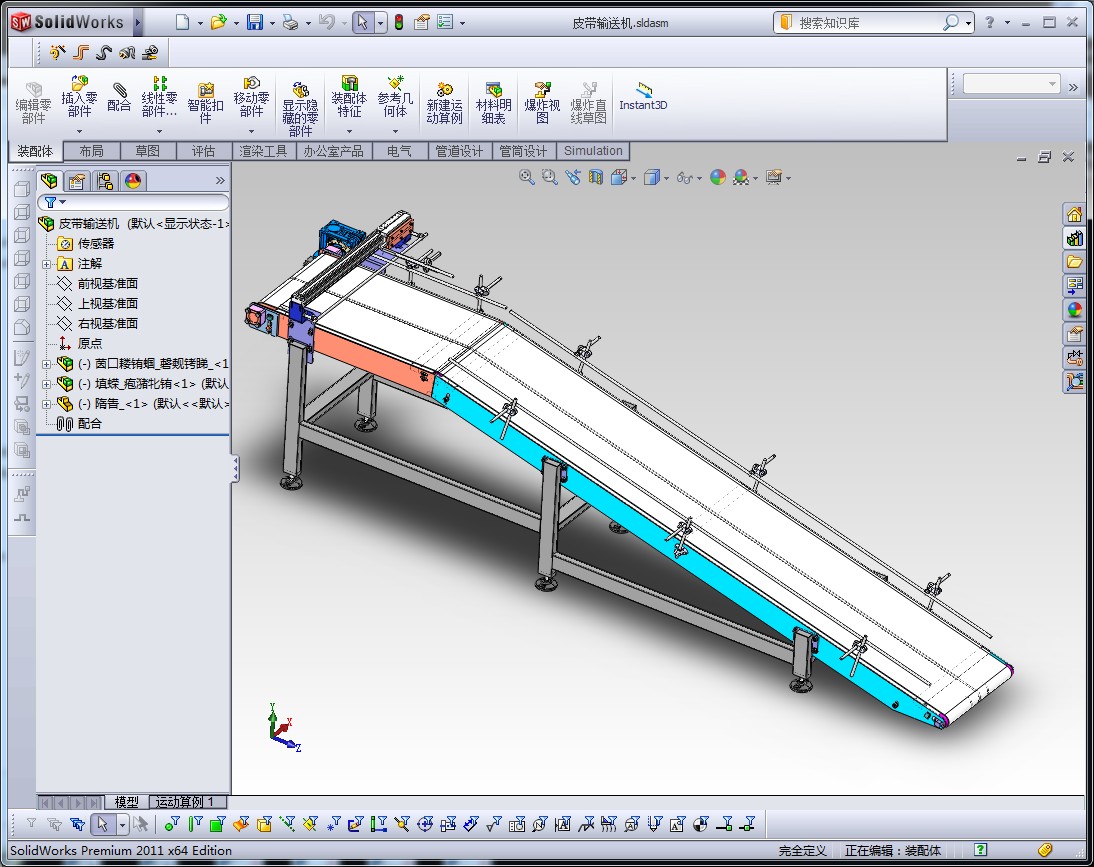Open the empty combo box at ribbon right

1012,84
